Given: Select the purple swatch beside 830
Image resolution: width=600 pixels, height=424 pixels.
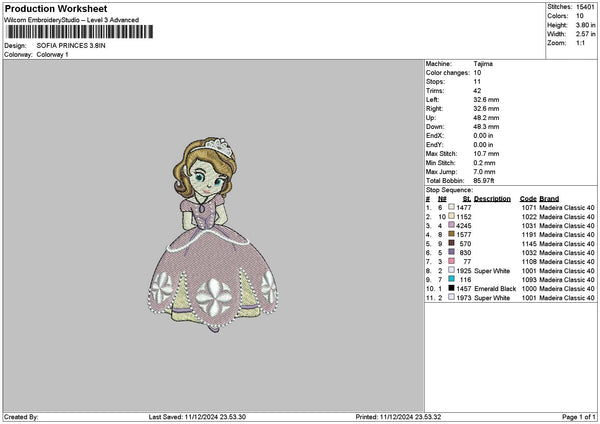Looking at the screenshot, I should click(x=452, y=252).
